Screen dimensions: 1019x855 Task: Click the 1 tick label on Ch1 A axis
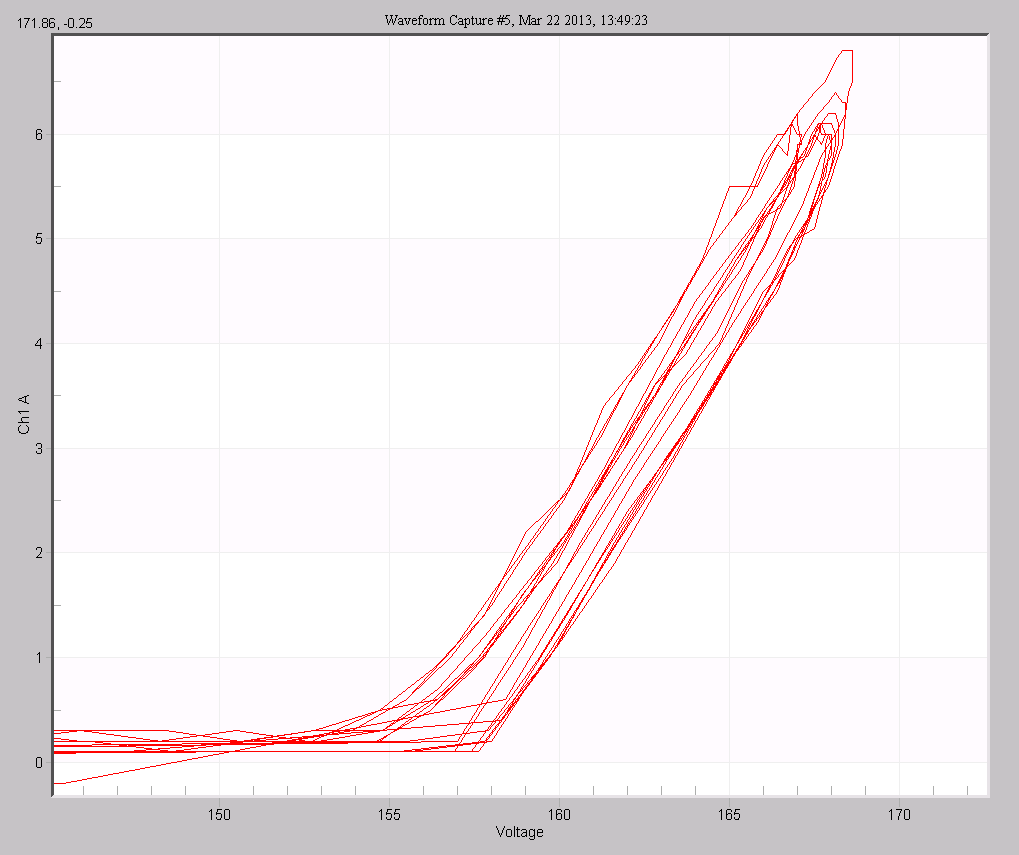pyautogui.click(x=37, y=657)
